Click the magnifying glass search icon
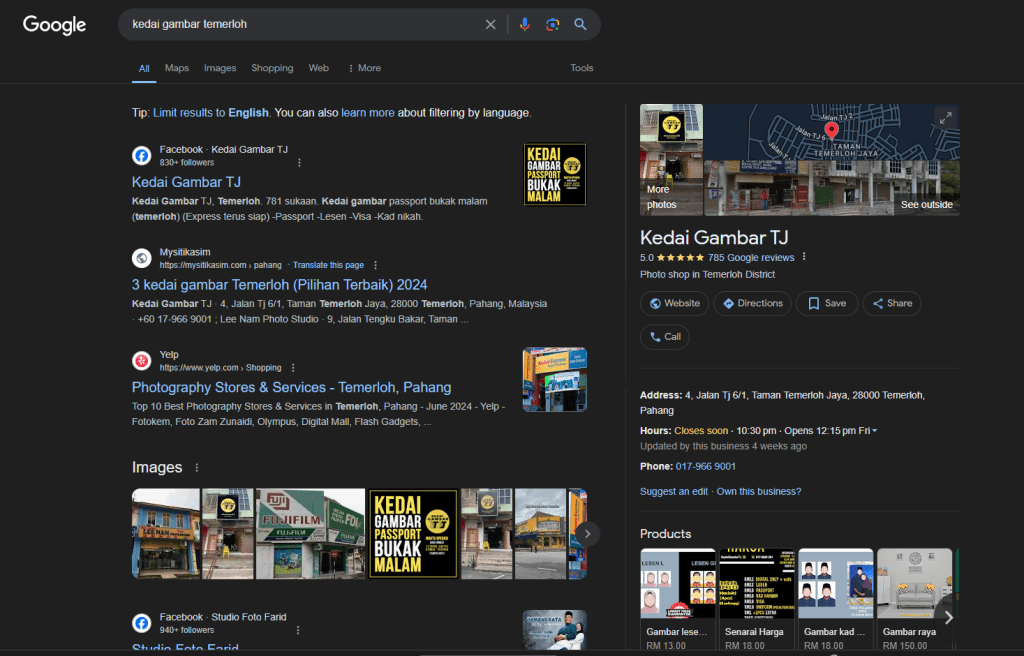Image resolution: width=1024 pixels, height=656 pixels. click(x=580, y=24)
